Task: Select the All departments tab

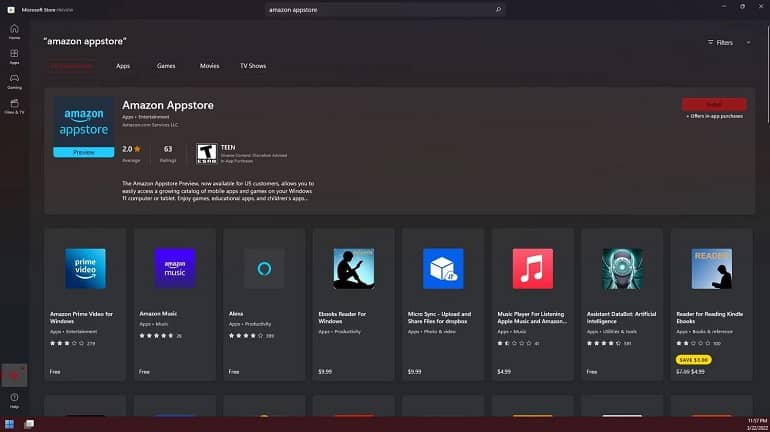Action: (72, 66)
